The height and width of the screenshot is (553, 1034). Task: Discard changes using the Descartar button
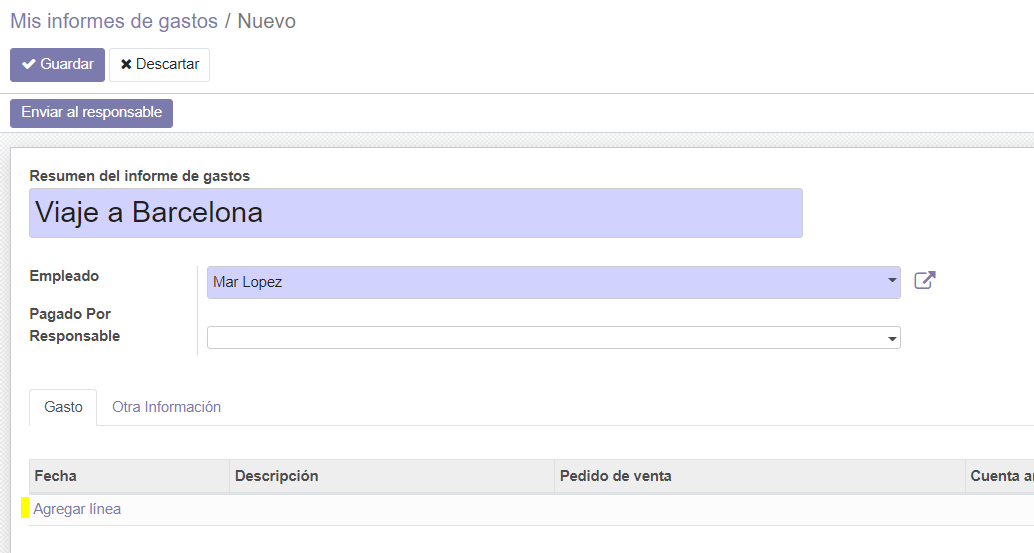click(x=160, y=65)
